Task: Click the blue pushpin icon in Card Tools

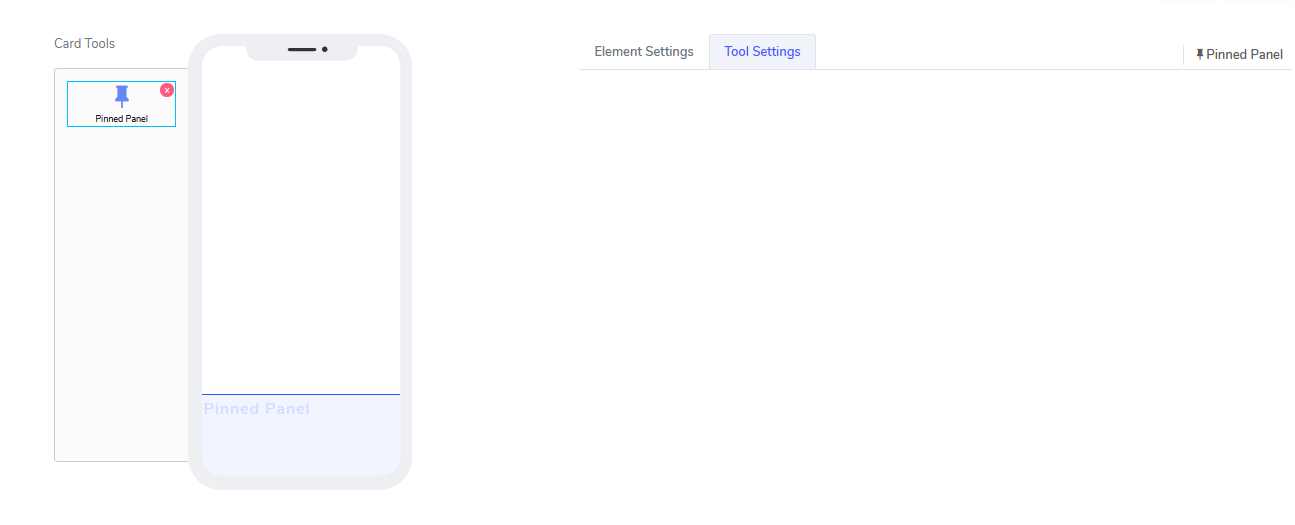Action: 122,97
